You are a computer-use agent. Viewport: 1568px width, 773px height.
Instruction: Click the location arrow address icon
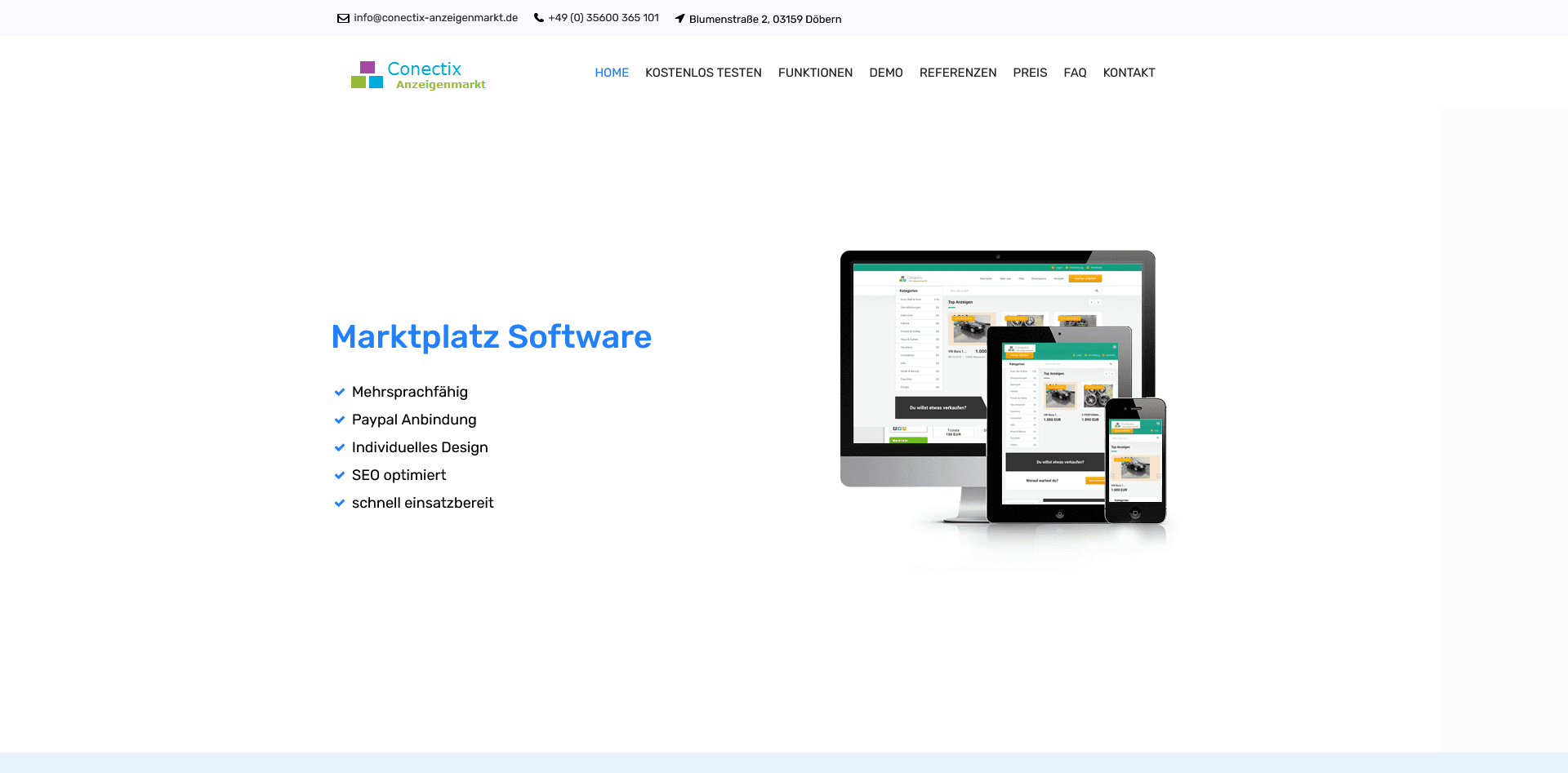click(x=679, y=19)
